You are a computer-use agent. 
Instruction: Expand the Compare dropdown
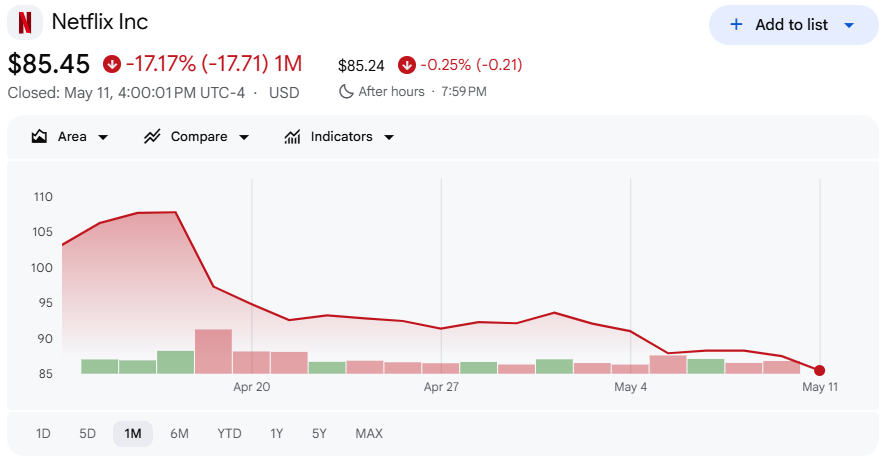[244, 137]
